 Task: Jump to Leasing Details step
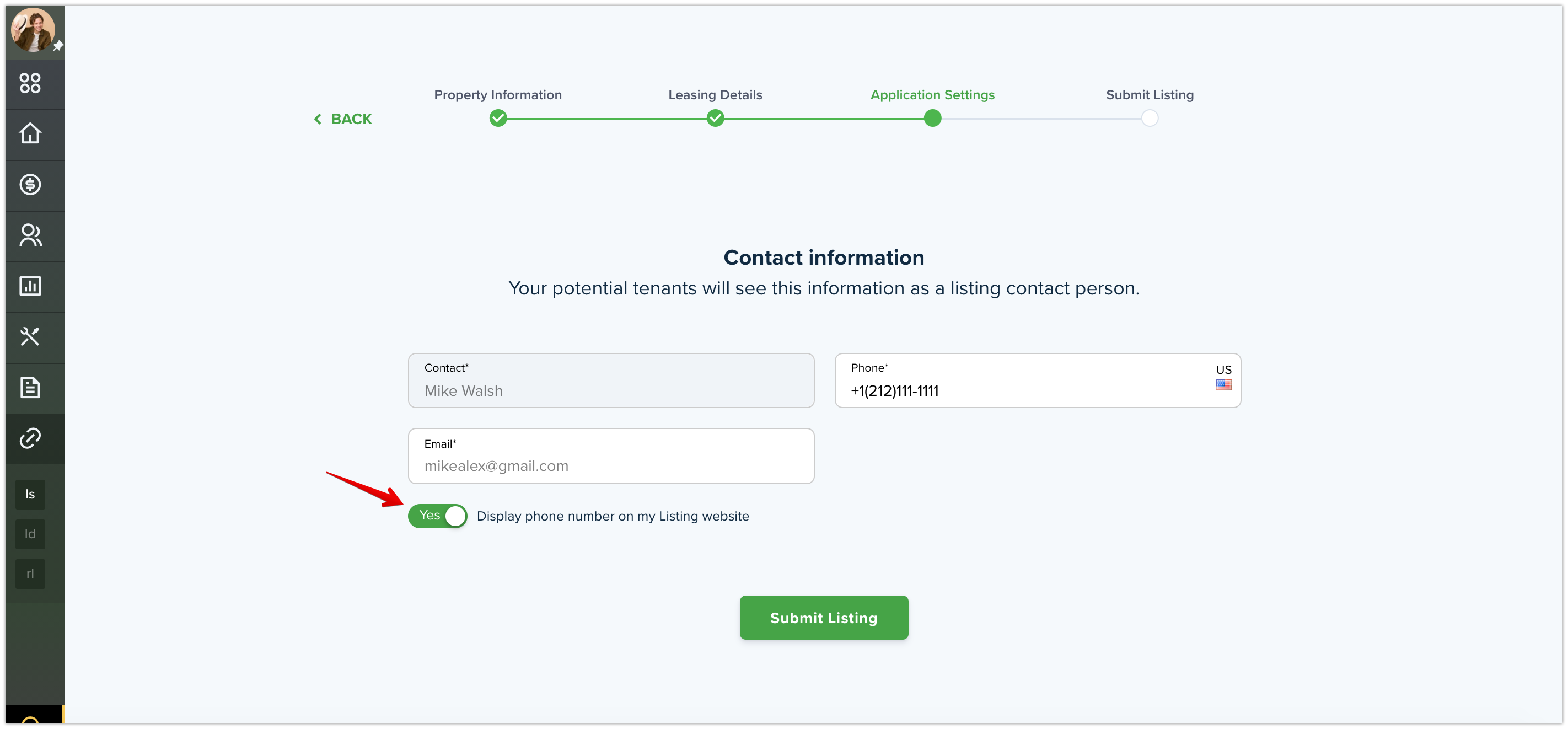[715, 118]
